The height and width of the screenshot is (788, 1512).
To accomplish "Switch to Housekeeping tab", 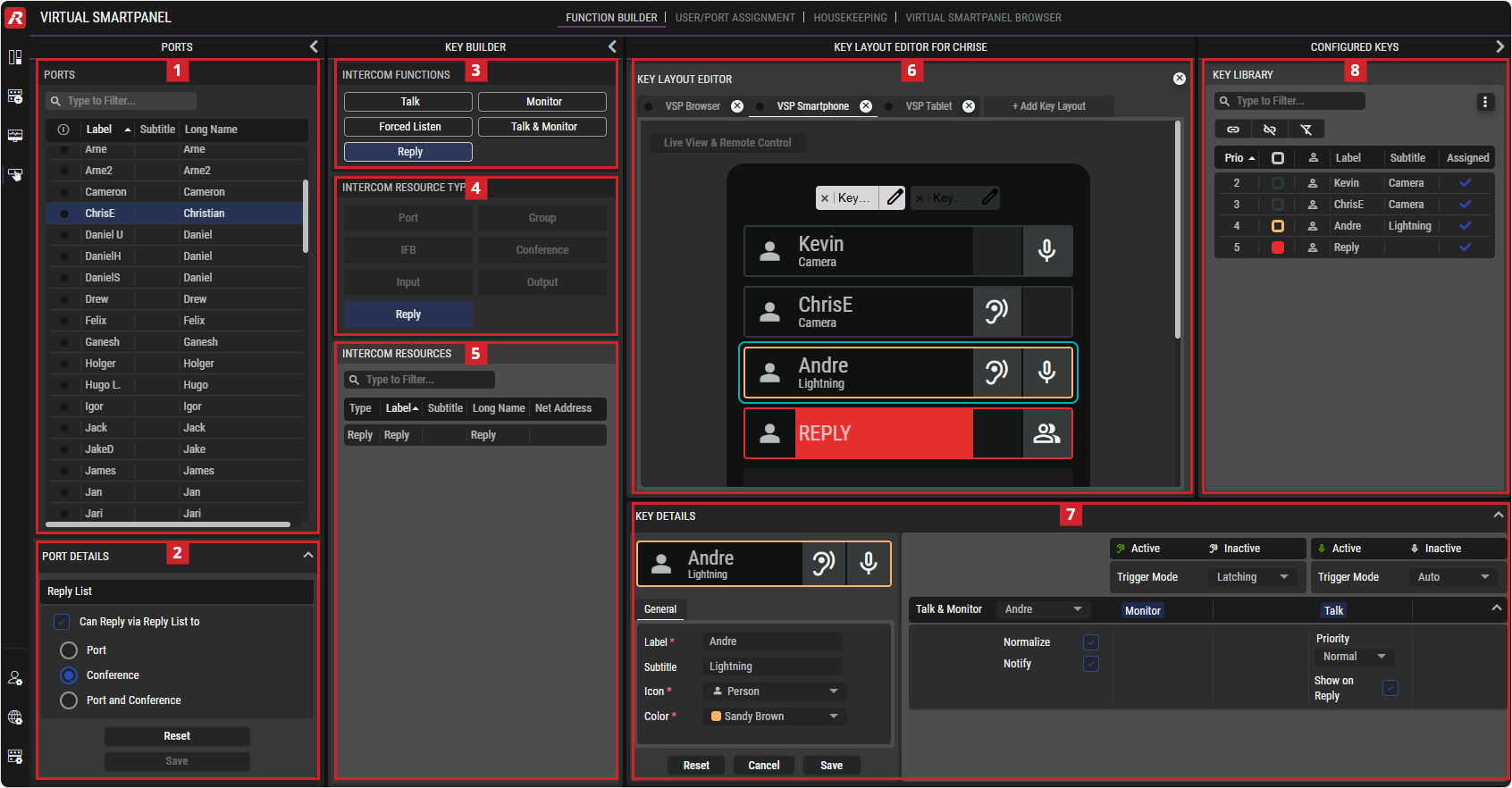I will [x=850, y=18].
